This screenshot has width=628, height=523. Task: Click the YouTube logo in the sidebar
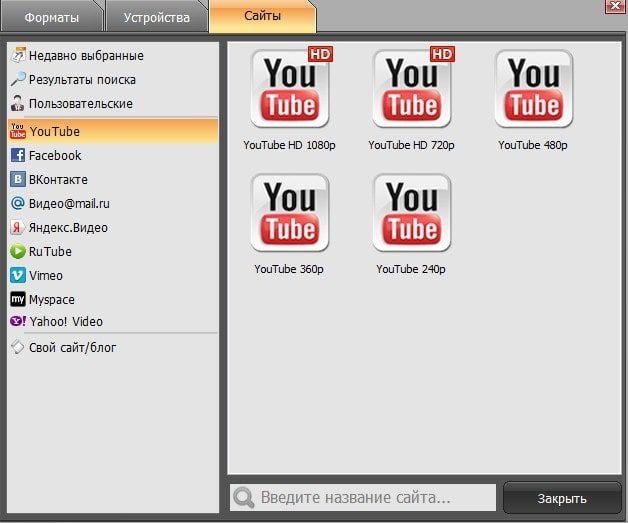[18, 131]
